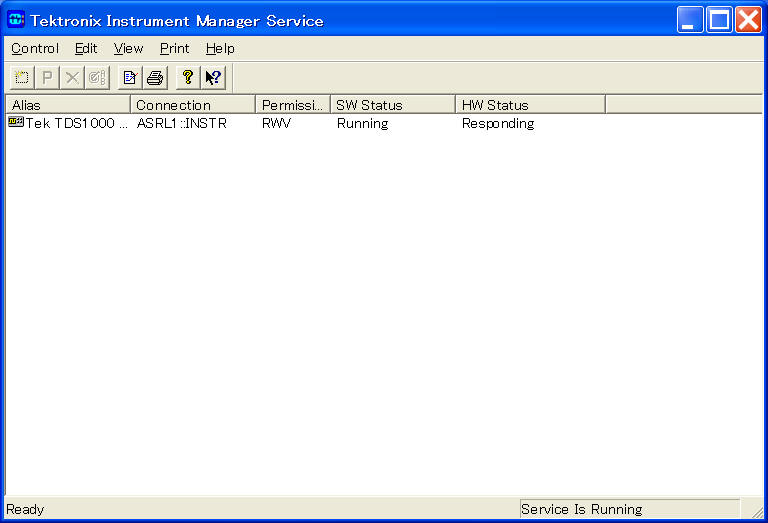Sort by the Connection column header

click(193, 105)
